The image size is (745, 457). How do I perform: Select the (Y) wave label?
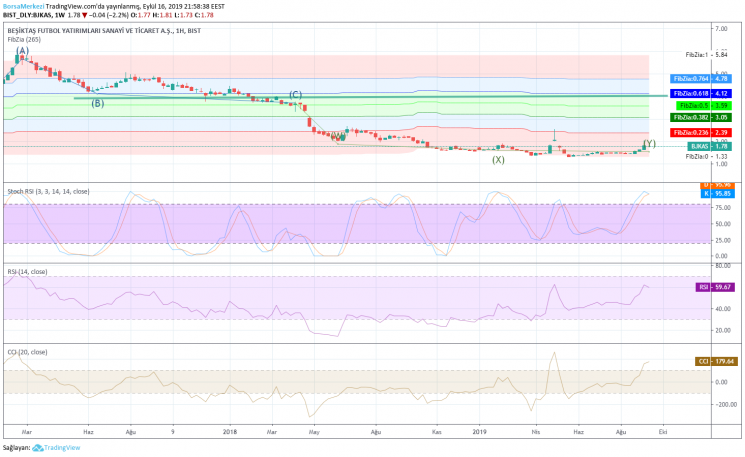click(x=649, y=143)
